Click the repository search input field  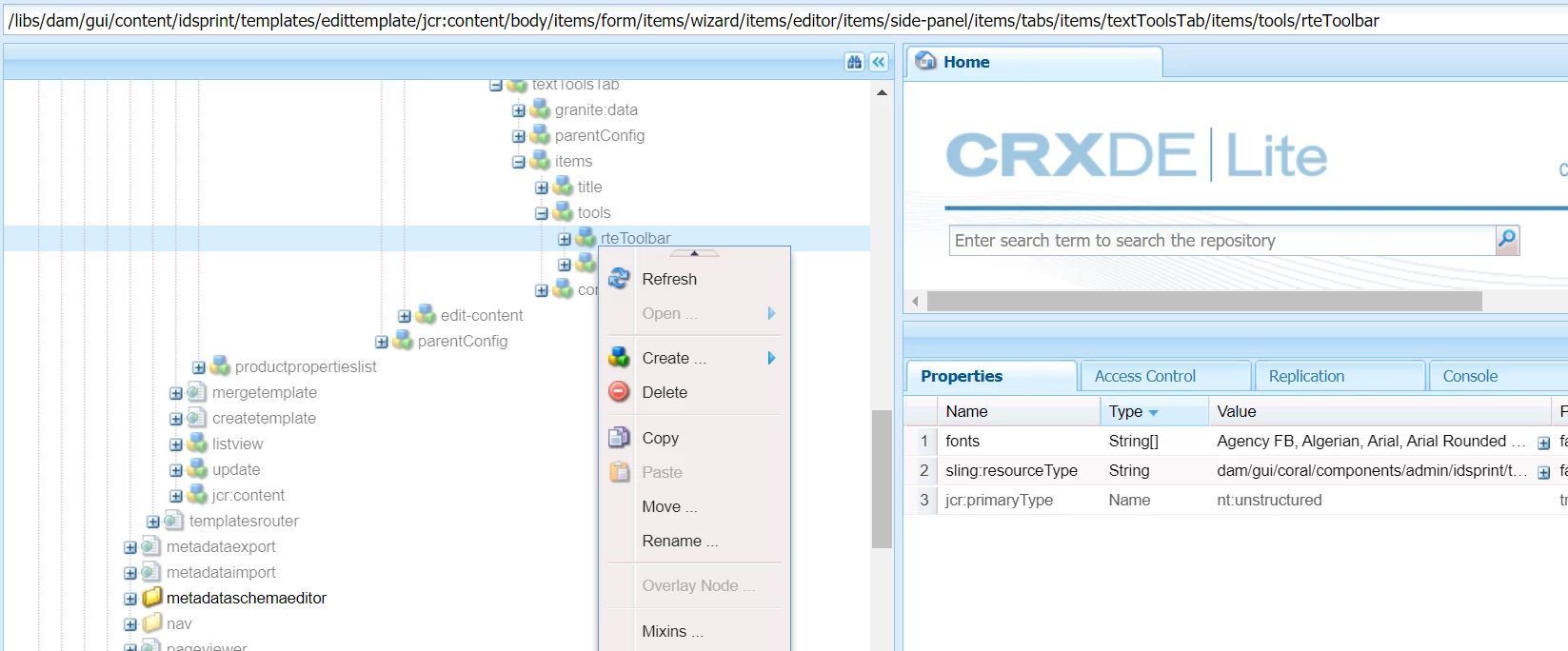[1222, 241]
